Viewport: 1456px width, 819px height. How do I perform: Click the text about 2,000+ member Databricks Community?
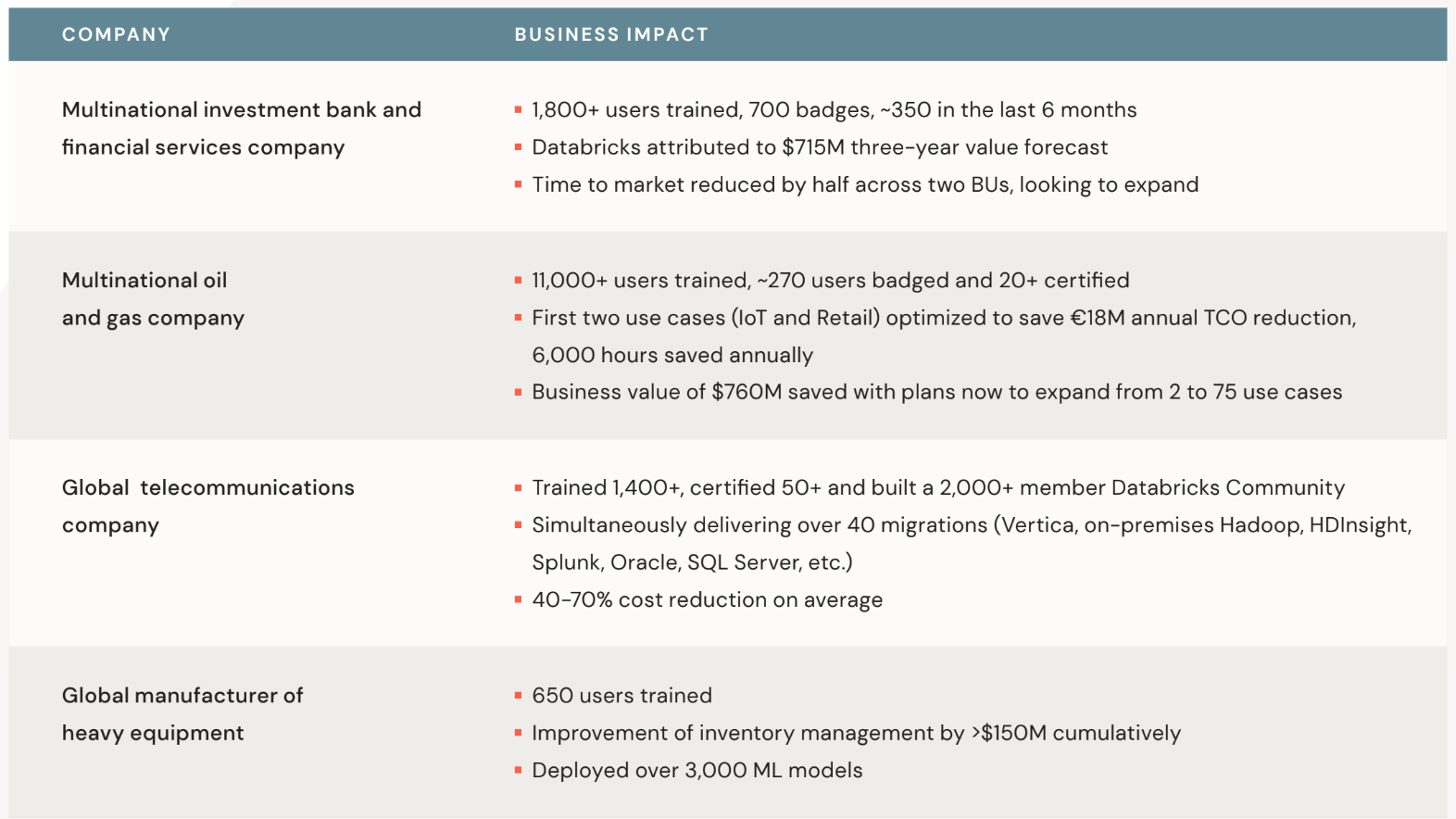pos(937,488)
